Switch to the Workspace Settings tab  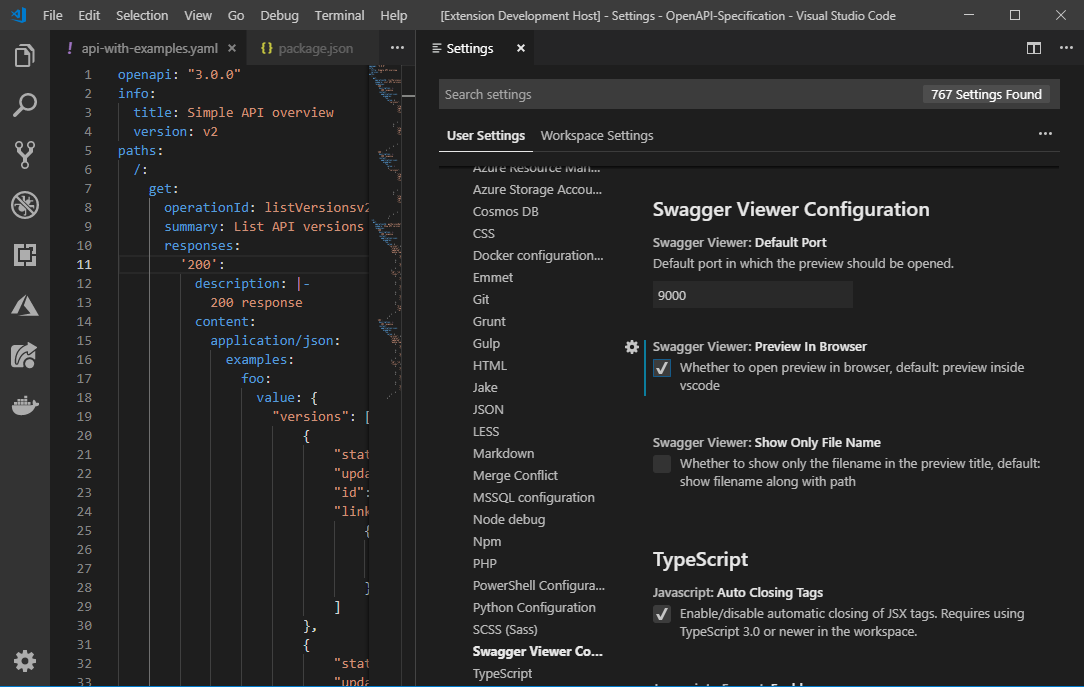pyautogui.click(x=596, y=135)
